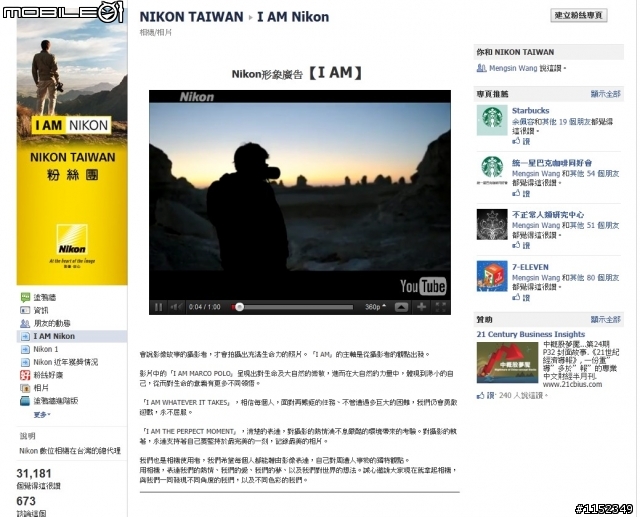The width and height of the screenshot is (640, 517).
Task: Open the 360p quality dropdown
Action: (x=375, y=307)
